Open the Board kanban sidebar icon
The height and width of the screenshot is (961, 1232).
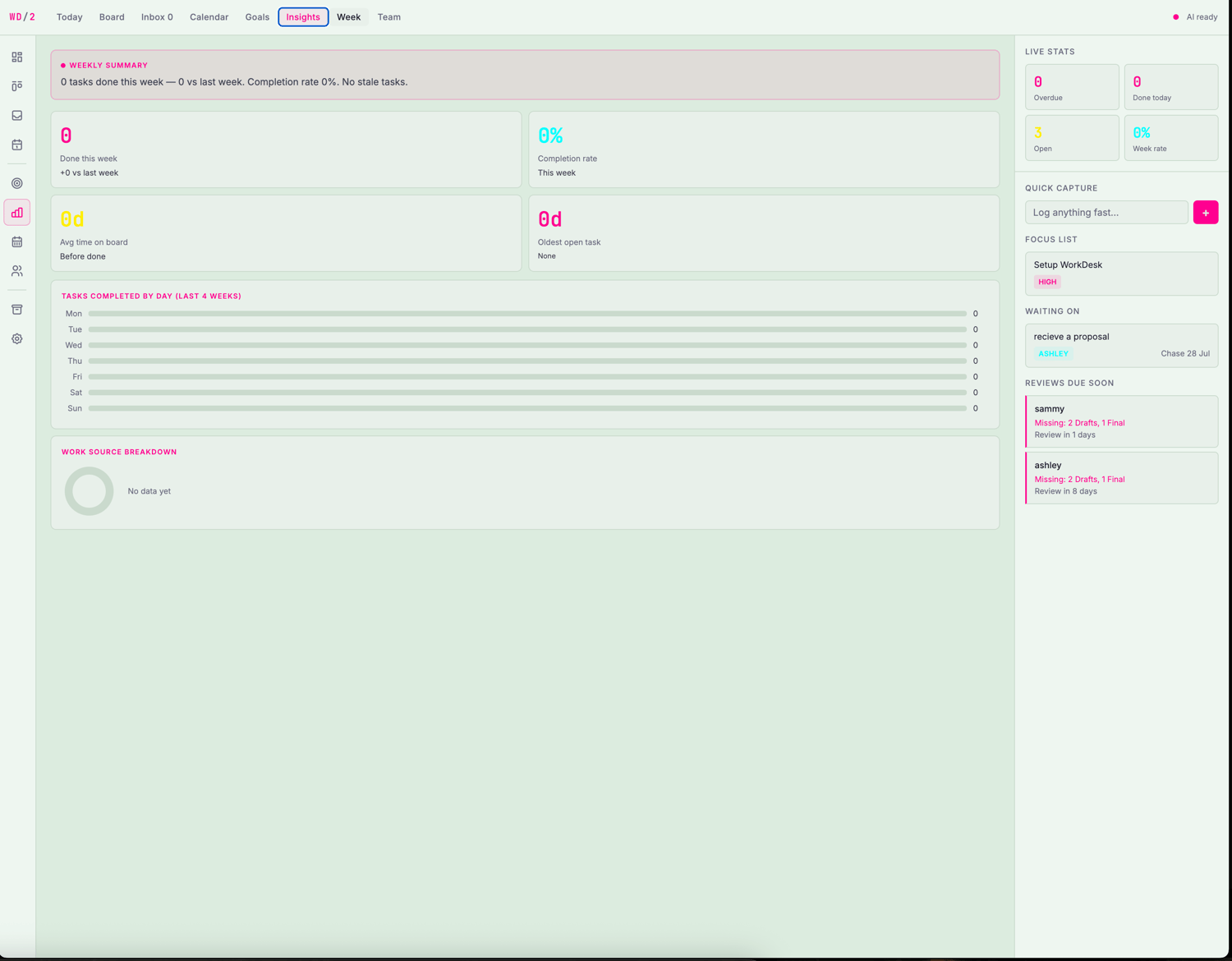coord(17,86)
